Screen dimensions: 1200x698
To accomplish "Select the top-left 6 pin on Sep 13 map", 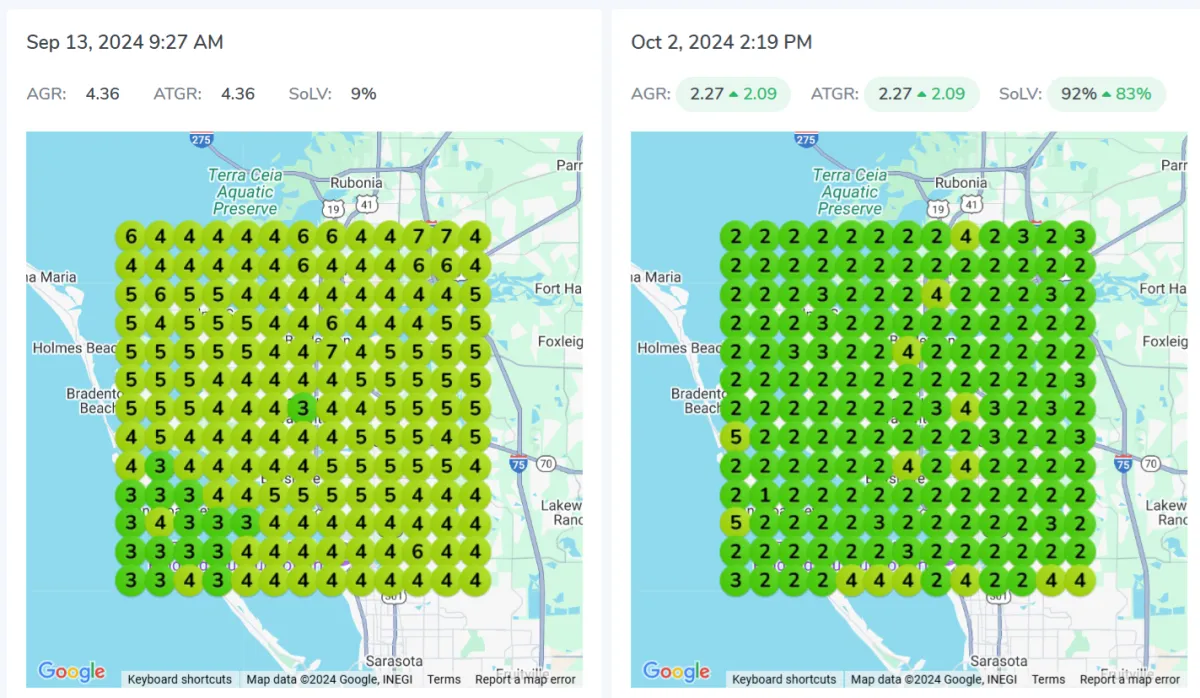I will click(x=130, y=237).
